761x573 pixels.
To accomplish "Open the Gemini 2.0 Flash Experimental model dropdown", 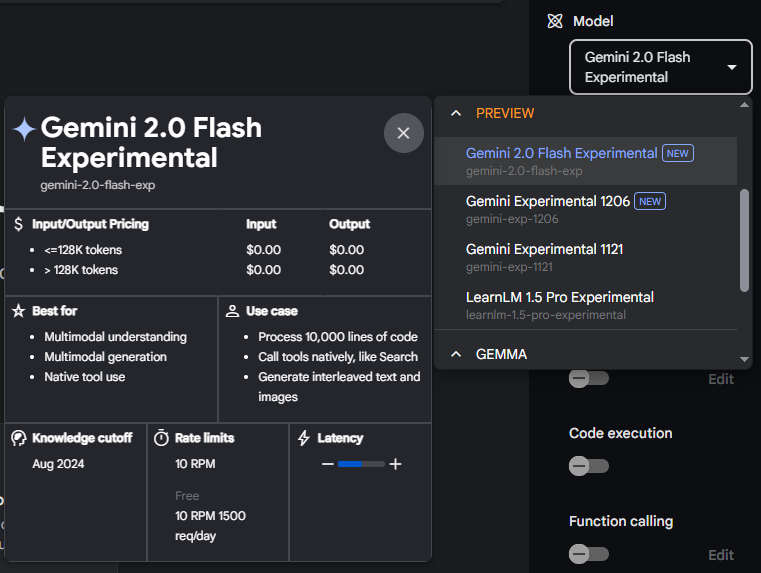I will 661,67.
